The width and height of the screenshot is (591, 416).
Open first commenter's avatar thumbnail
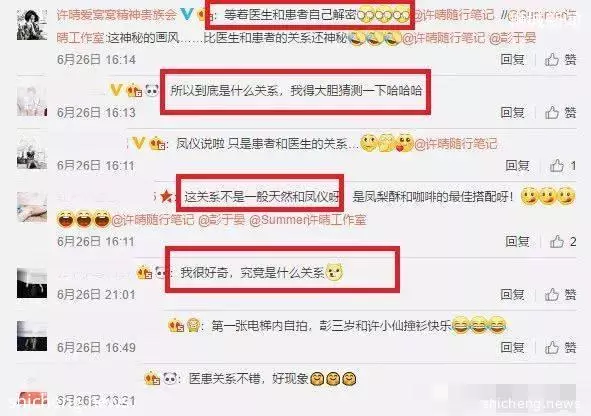tap(32, 25)
